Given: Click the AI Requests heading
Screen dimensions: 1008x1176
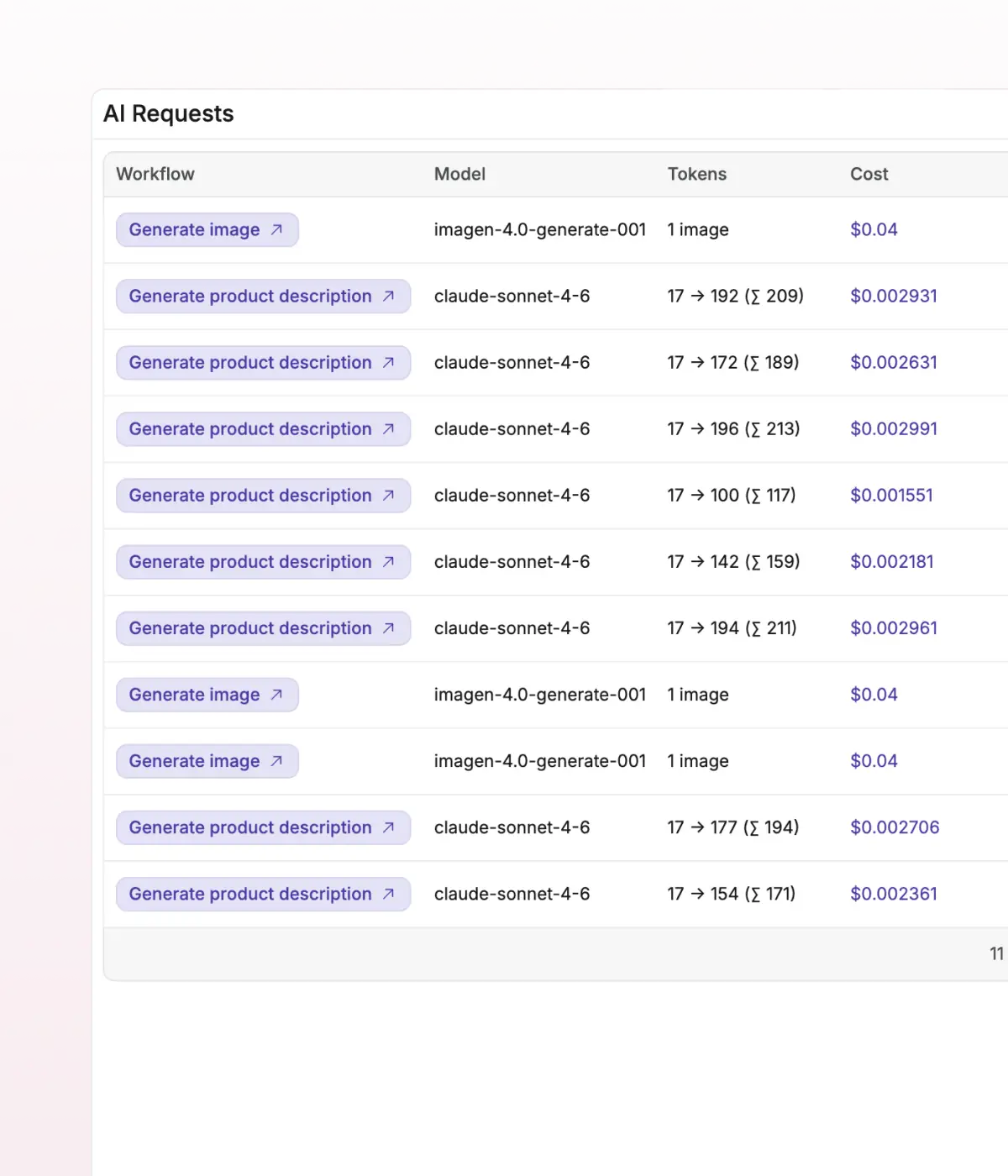Looking at the screenshot, I should pyautogui.click(x=169, y=113).
